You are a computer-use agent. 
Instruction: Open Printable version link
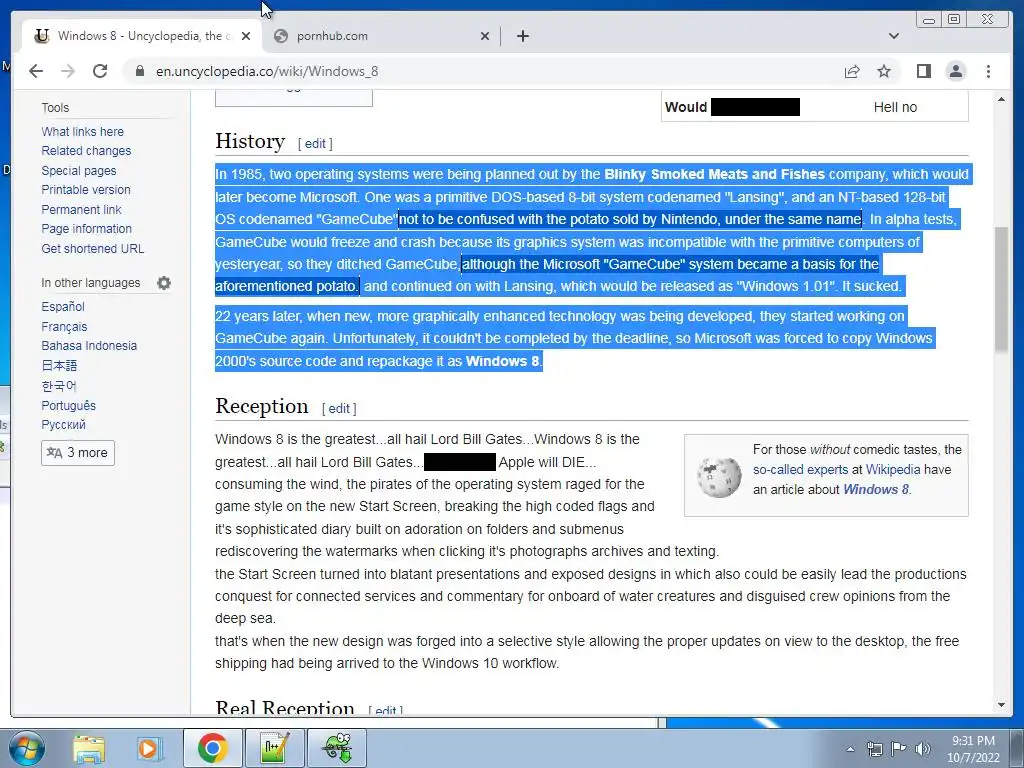(86, 190)
